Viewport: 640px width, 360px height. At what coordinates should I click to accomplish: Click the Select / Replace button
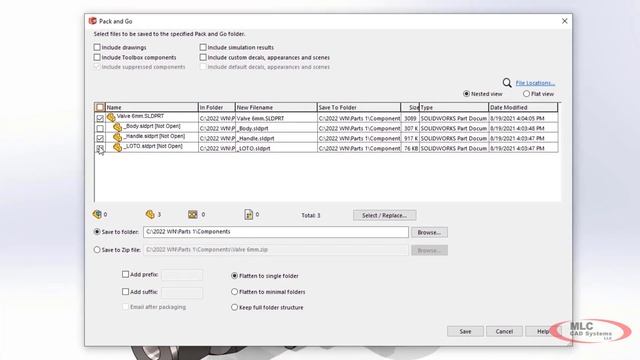[x=384, y=215]
